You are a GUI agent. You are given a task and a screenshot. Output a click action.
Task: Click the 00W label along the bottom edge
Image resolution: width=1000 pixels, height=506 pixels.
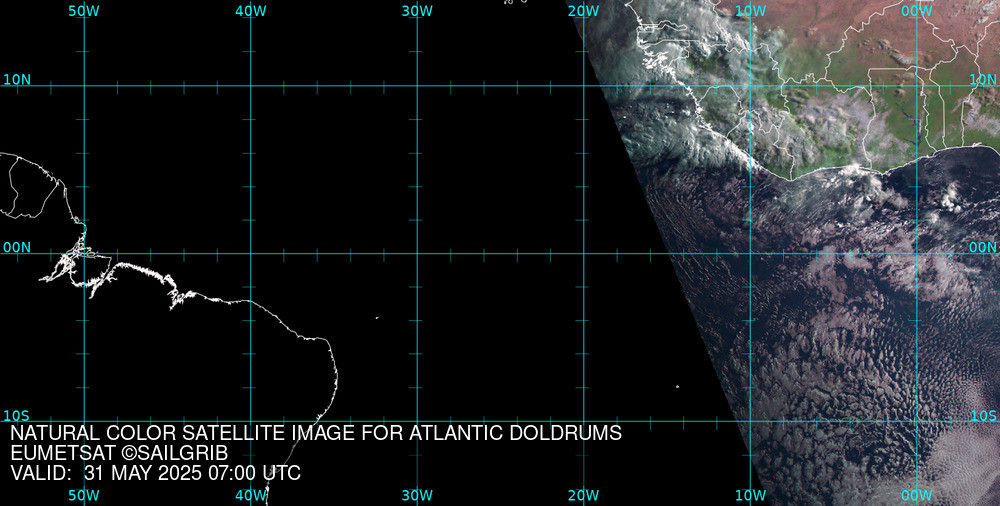916,495
